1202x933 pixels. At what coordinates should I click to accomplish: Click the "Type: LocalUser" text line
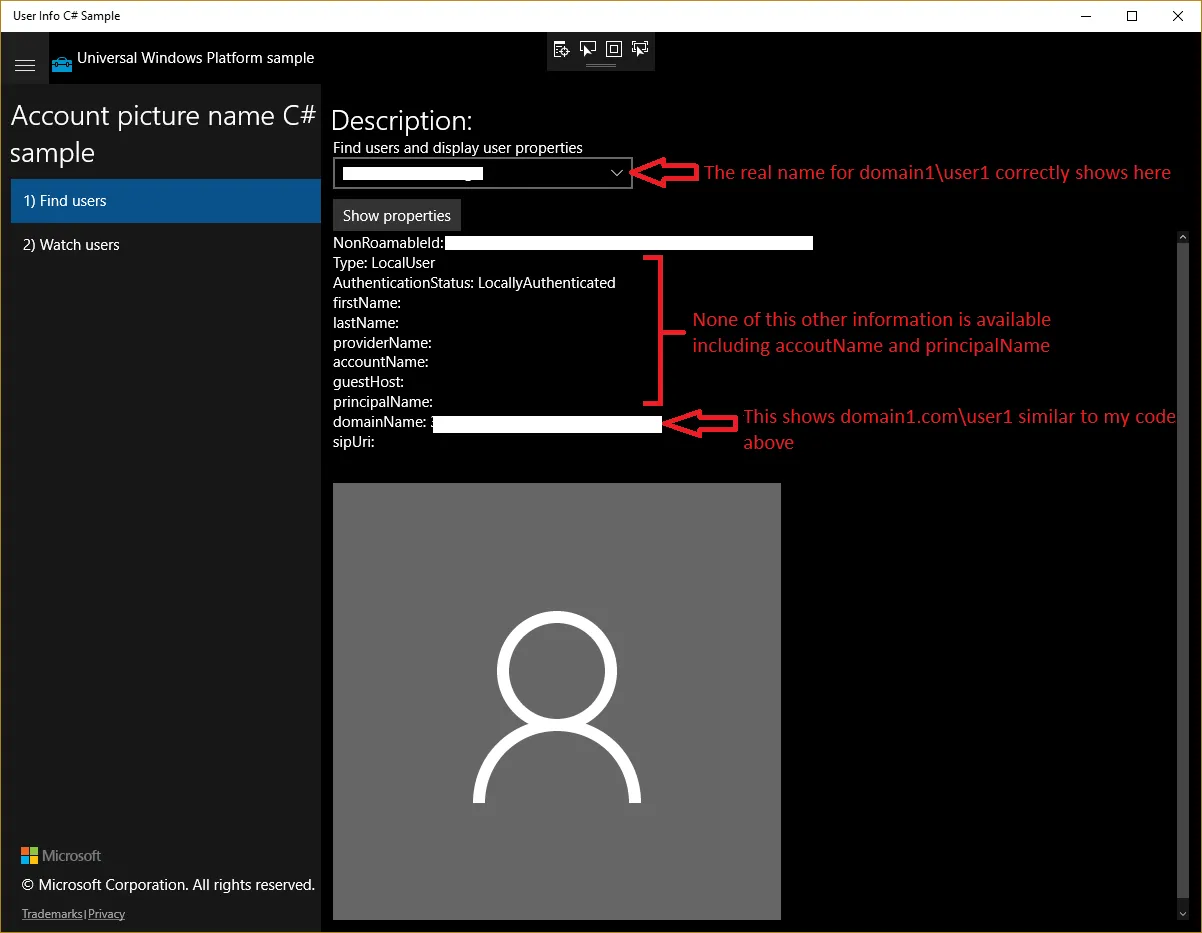384,263
